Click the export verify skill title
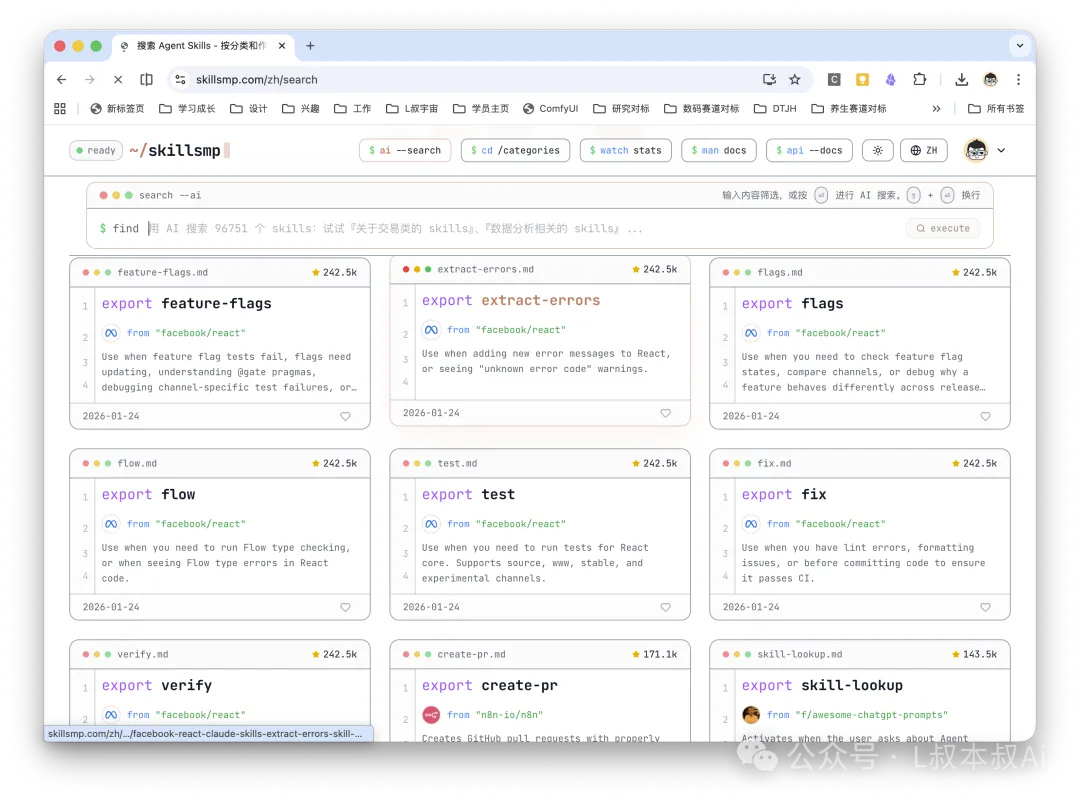The image size is (1080, 800). click(x=157, y=686)
